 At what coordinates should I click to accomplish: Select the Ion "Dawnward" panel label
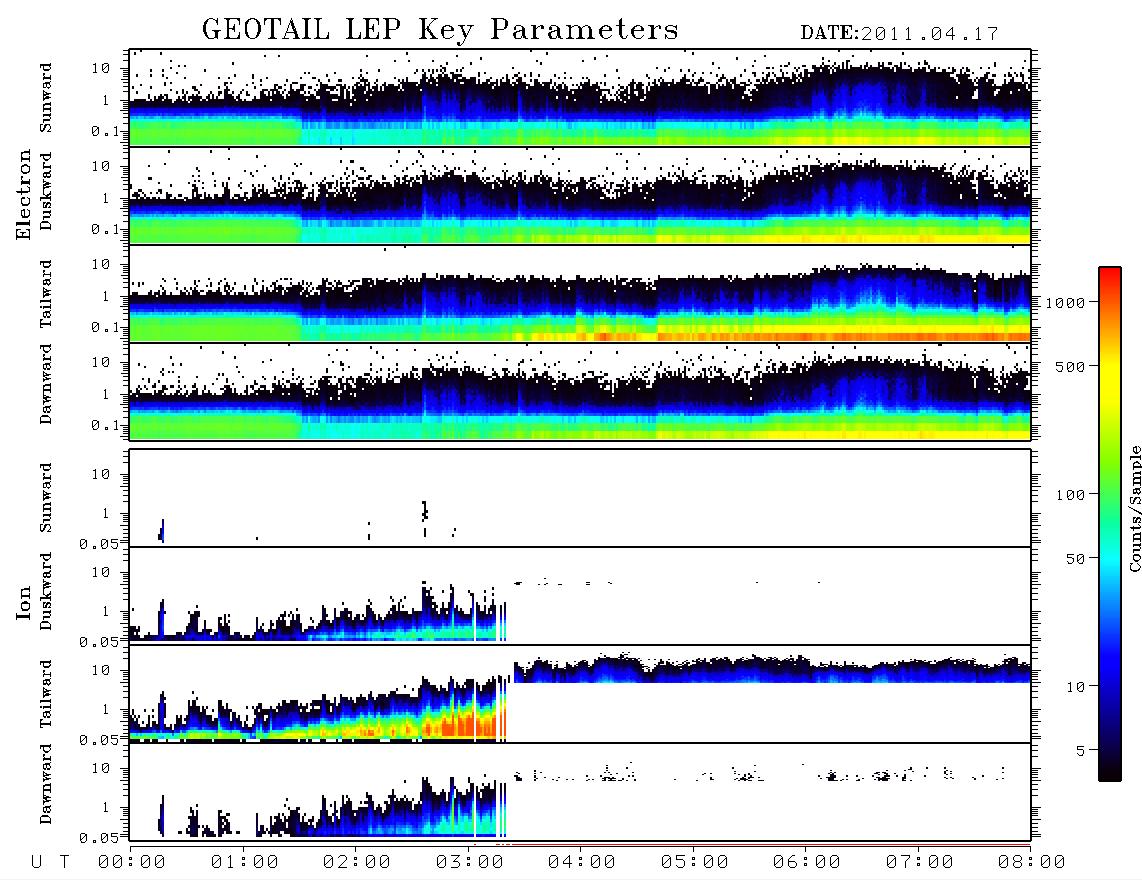tap(46, 784)
